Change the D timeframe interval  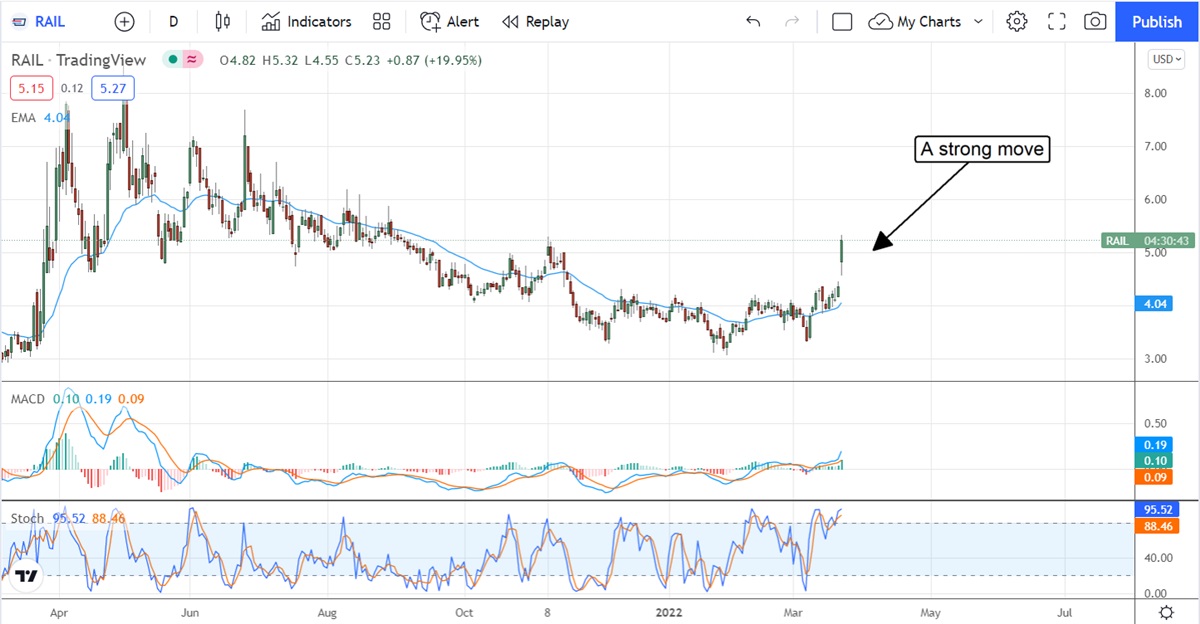coord(174,21)
